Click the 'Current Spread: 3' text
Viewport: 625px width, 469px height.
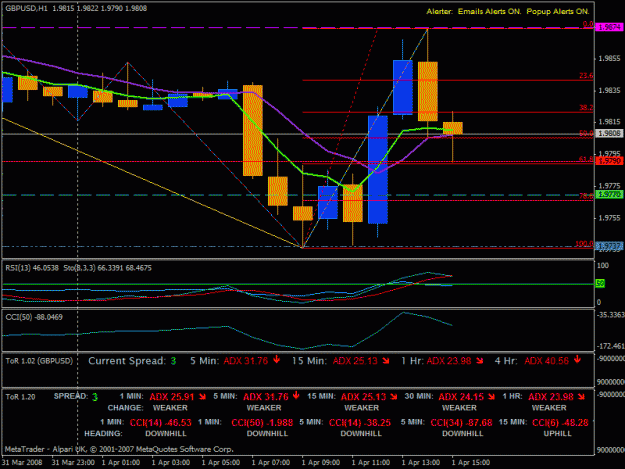point(132,361)
